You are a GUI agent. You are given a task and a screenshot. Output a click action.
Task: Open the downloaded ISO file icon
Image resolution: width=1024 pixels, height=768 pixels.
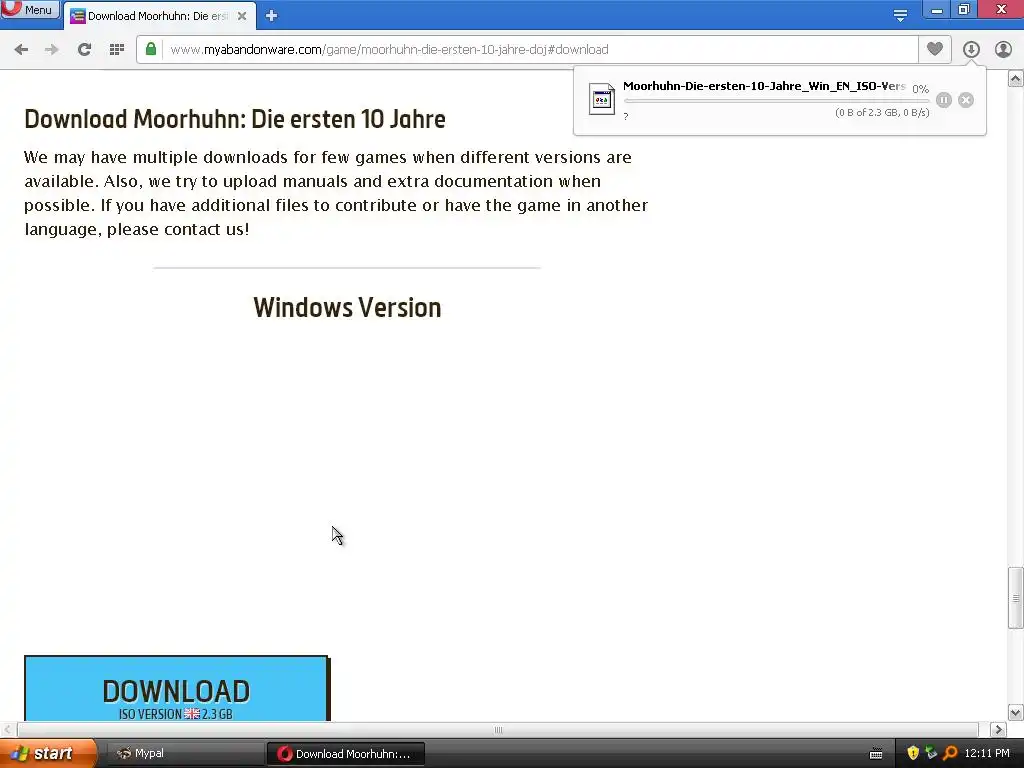coord(601,99)
